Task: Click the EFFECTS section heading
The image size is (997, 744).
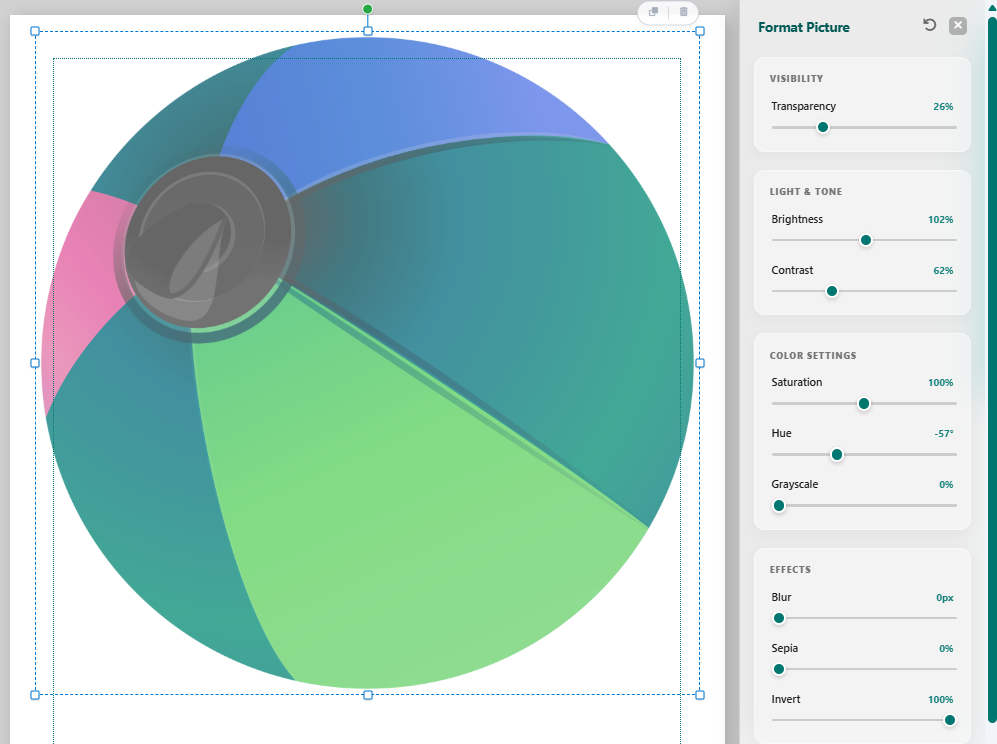Action: pos(790,570)
